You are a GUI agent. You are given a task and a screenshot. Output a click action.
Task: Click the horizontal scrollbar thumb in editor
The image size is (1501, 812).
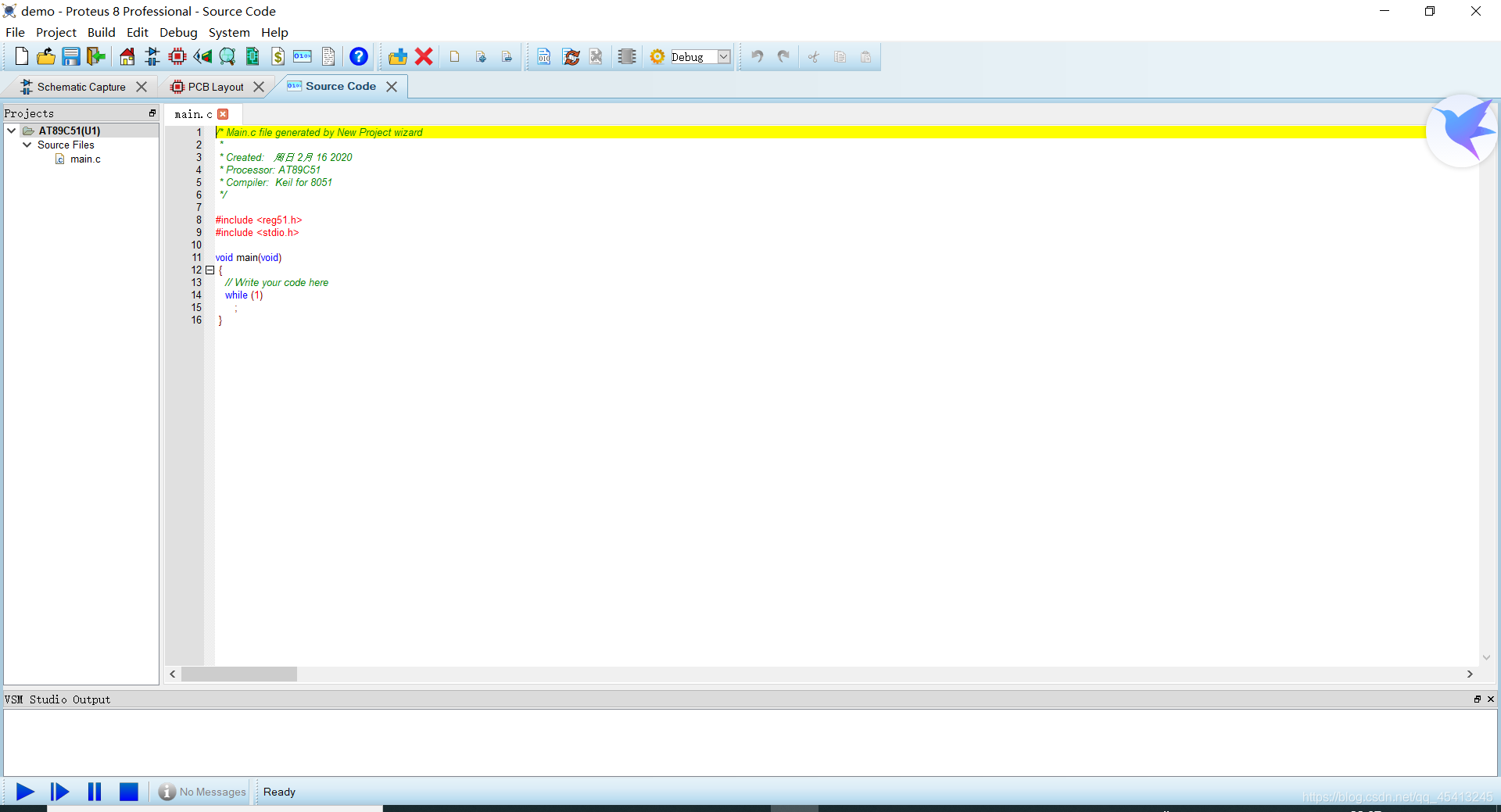(239, 674)
